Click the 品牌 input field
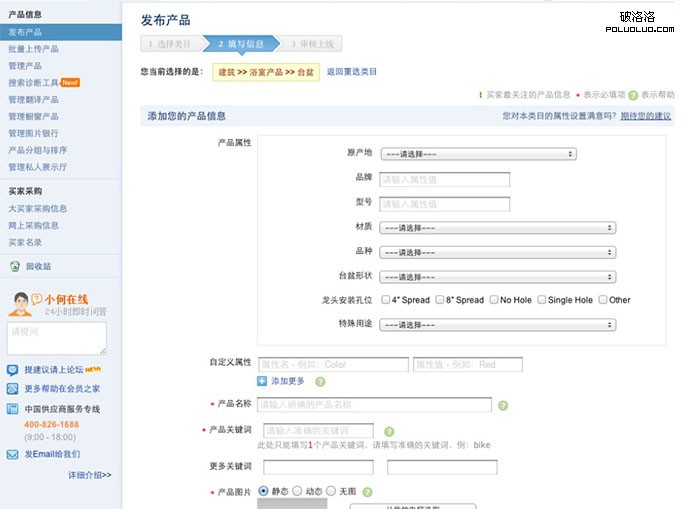 (x=444, y=179)
